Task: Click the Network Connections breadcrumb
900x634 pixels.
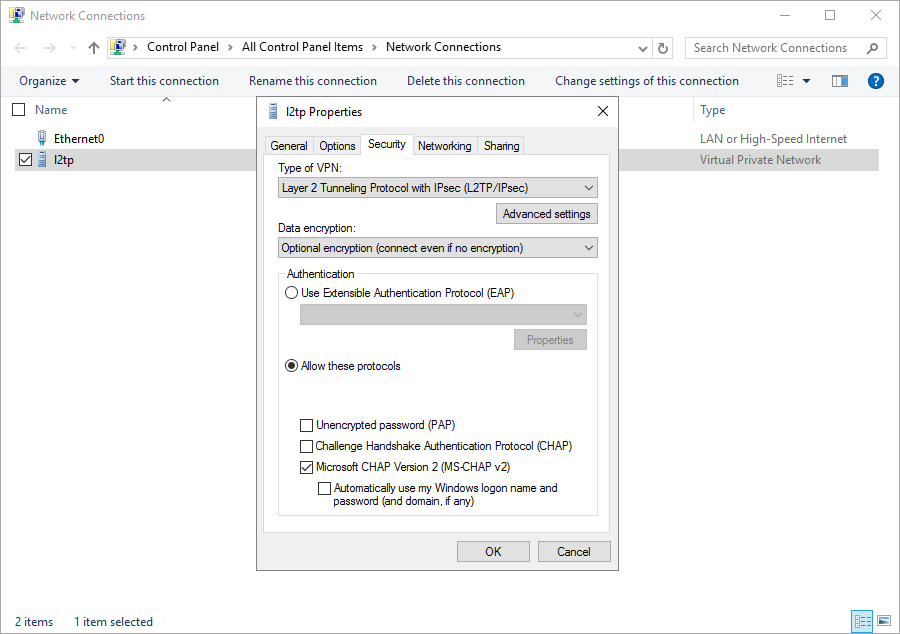Action: (x=443, y=47)
